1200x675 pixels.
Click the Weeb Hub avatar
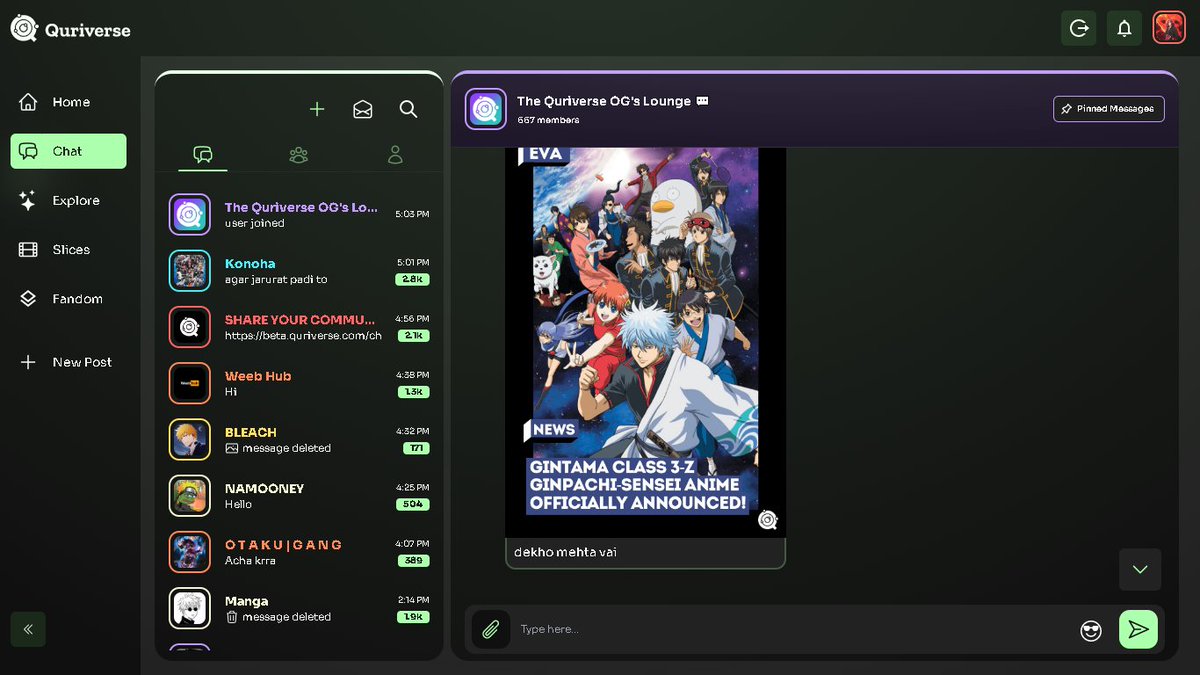(x=190, y=383)
